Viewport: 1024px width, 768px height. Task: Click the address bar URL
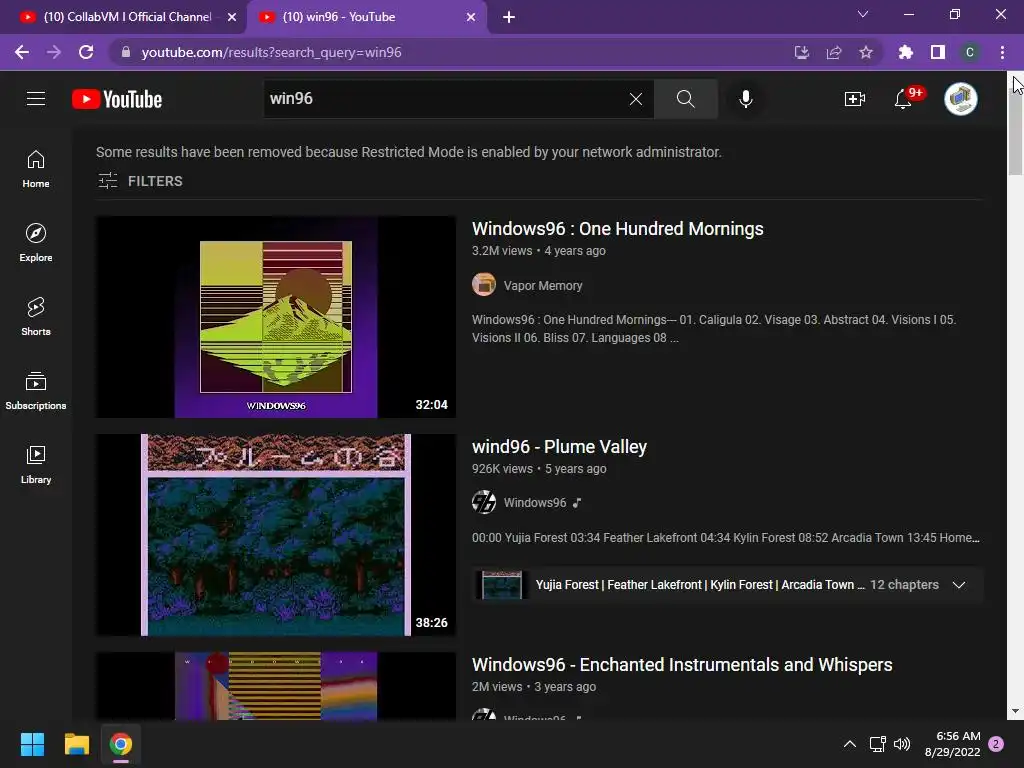[x=272, y=52]
